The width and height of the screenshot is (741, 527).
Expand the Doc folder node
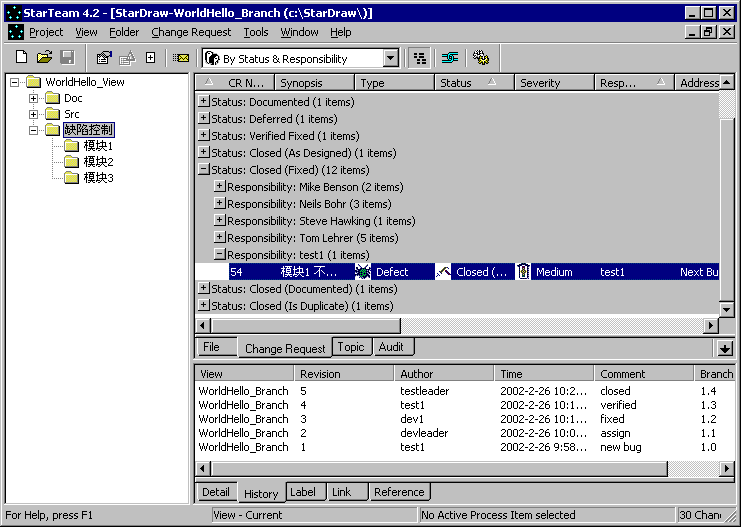click(33, 98)
